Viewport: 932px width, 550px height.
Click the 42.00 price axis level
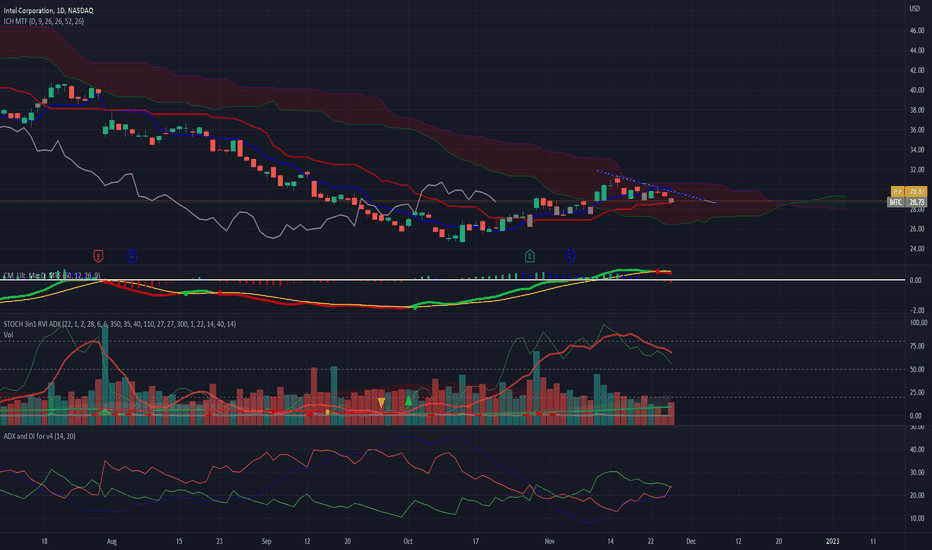(x=917, y=70)
